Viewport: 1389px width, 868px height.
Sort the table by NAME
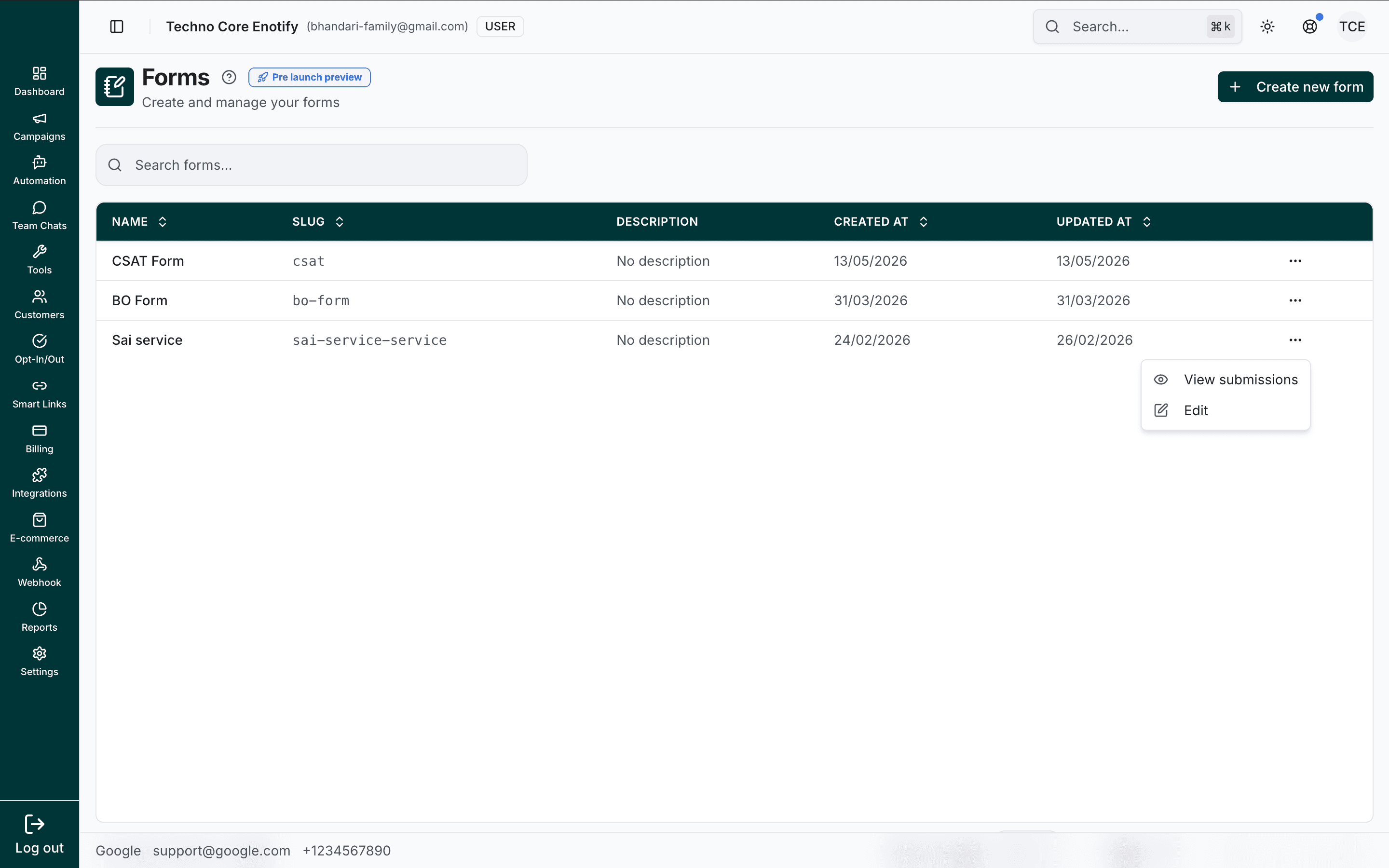[x=139, y=222]
